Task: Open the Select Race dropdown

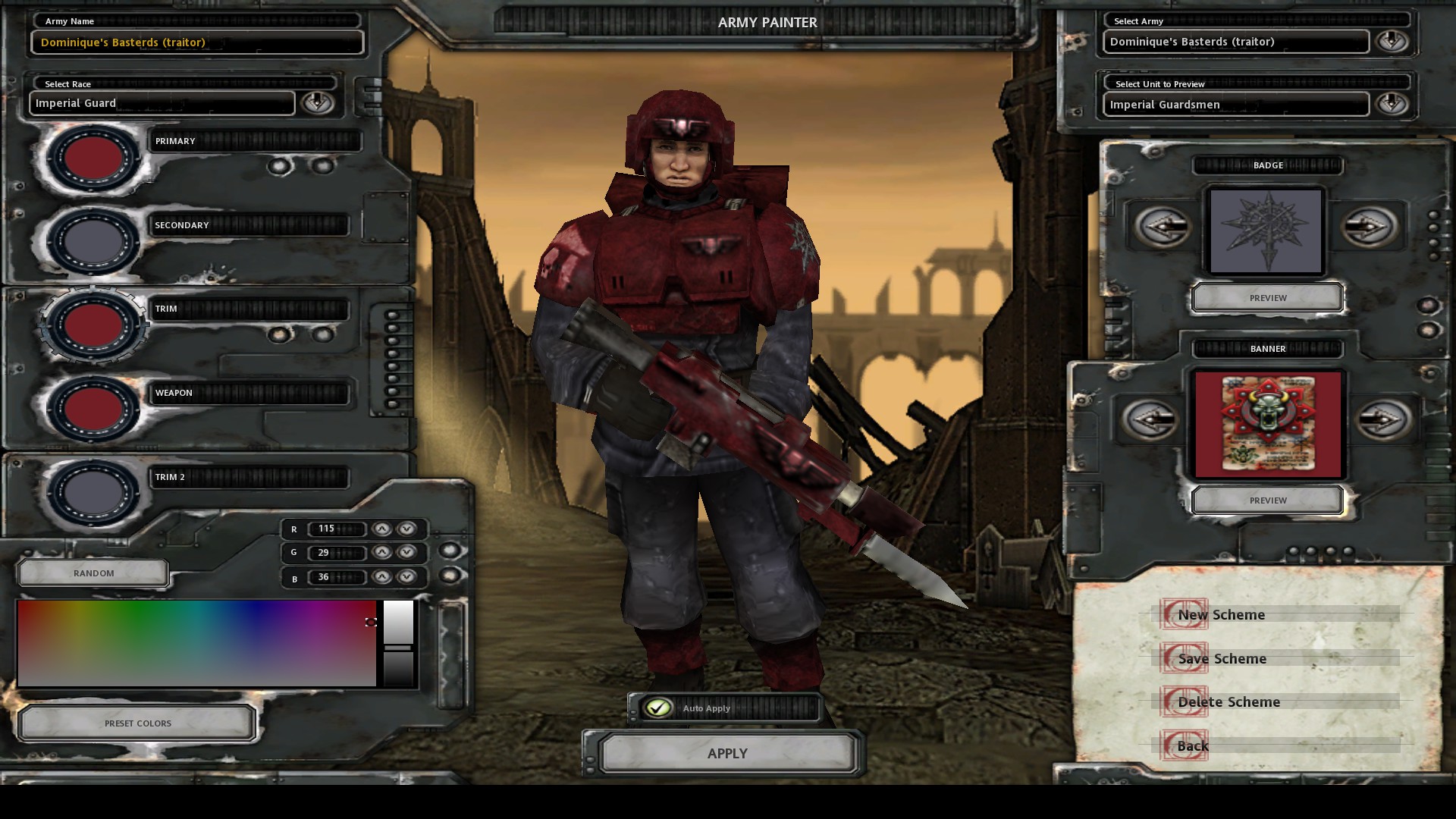Action: point(318,102)
